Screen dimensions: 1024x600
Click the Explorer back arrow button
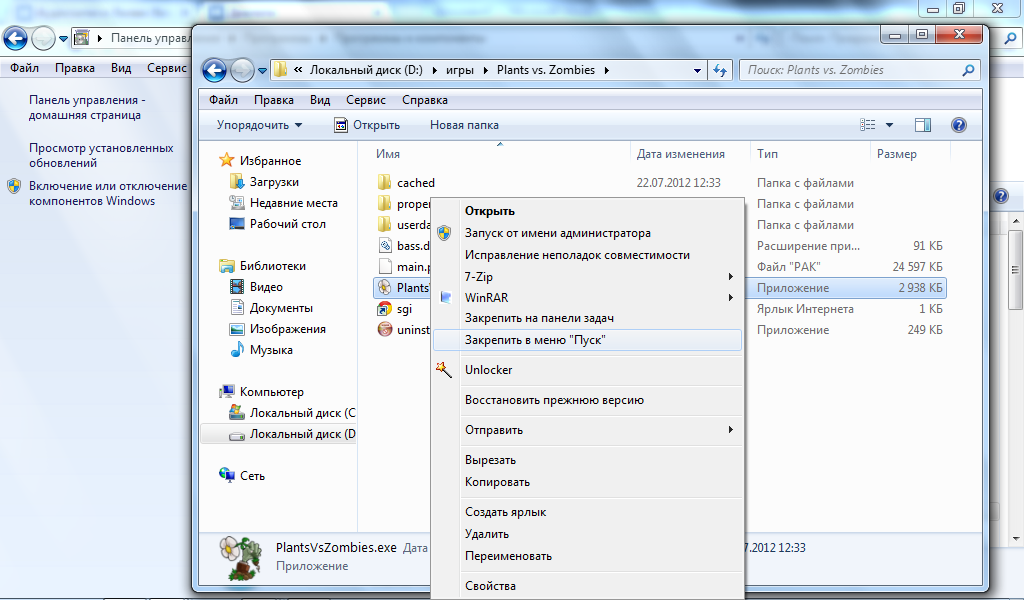[x=214, y=70]
